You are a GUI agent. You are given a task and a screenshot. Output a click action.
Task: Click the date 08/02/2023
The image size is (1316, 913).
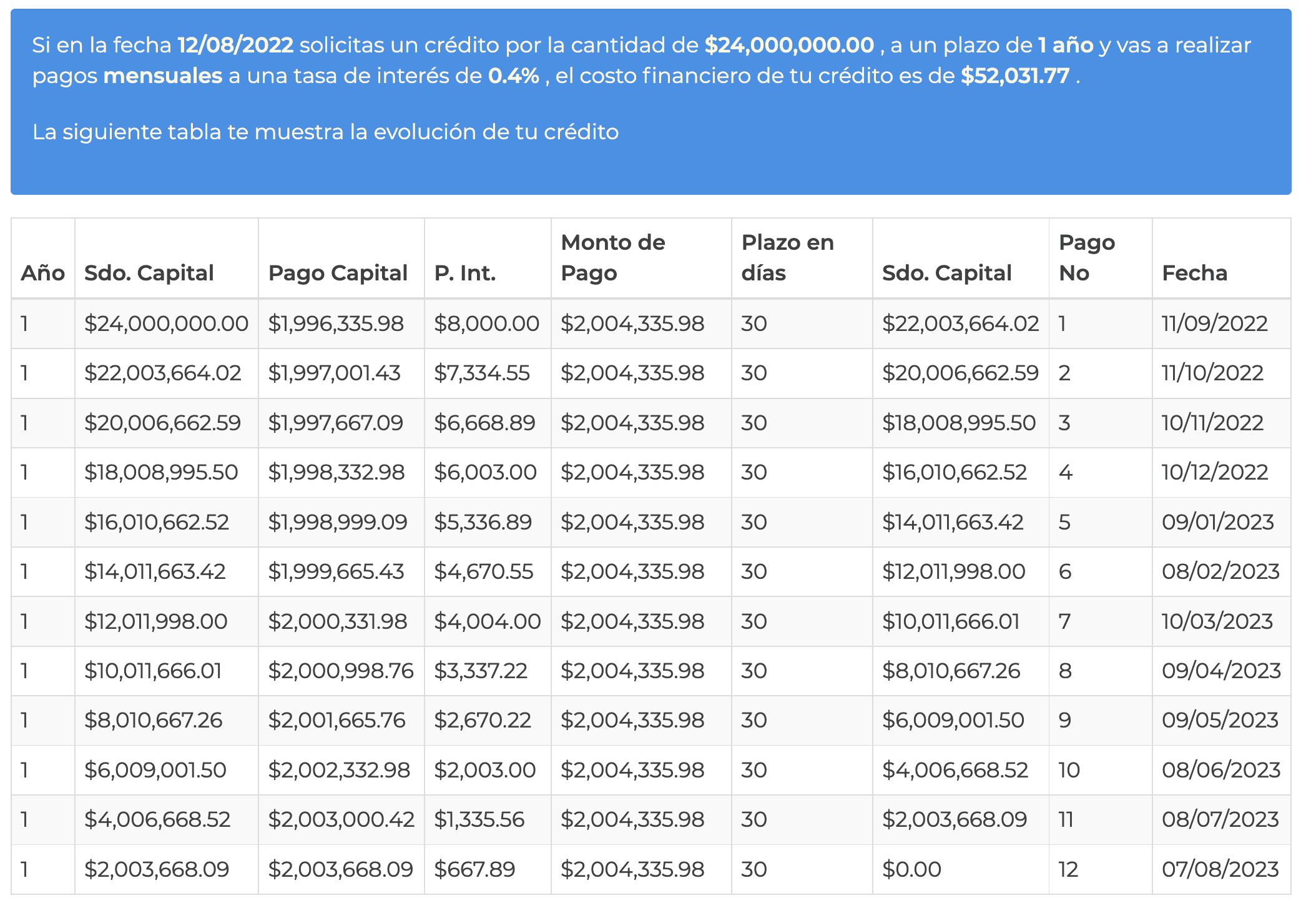1220,571
